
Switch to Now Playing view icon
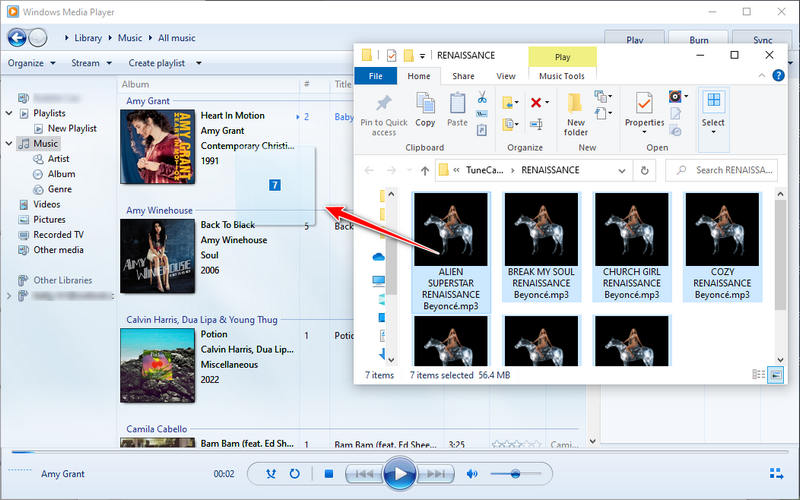click(x=776, y=474)
